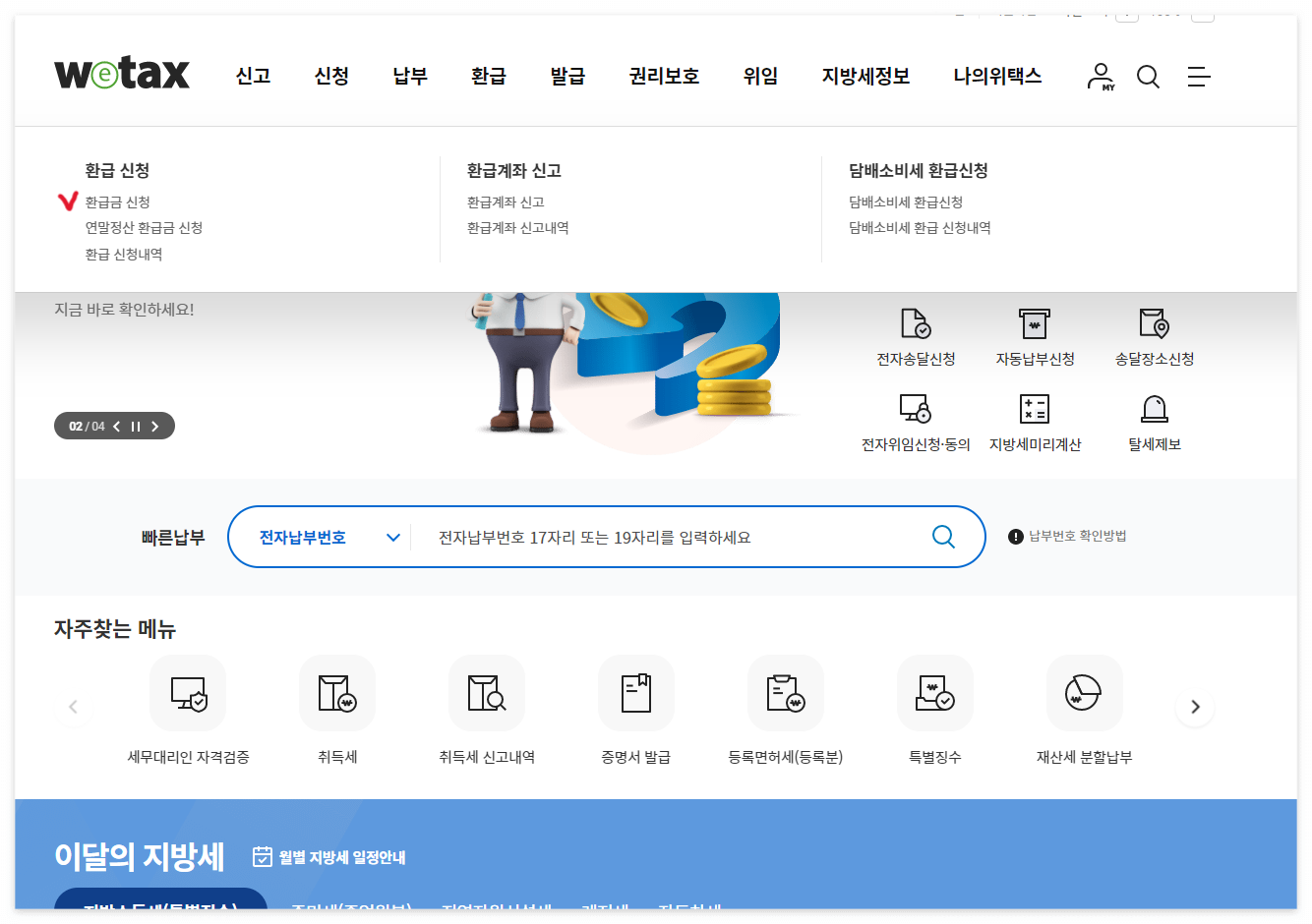Screen dimensions: 1312x924
Task: Open the MY profile icon
Action: tap(1101, 77)
